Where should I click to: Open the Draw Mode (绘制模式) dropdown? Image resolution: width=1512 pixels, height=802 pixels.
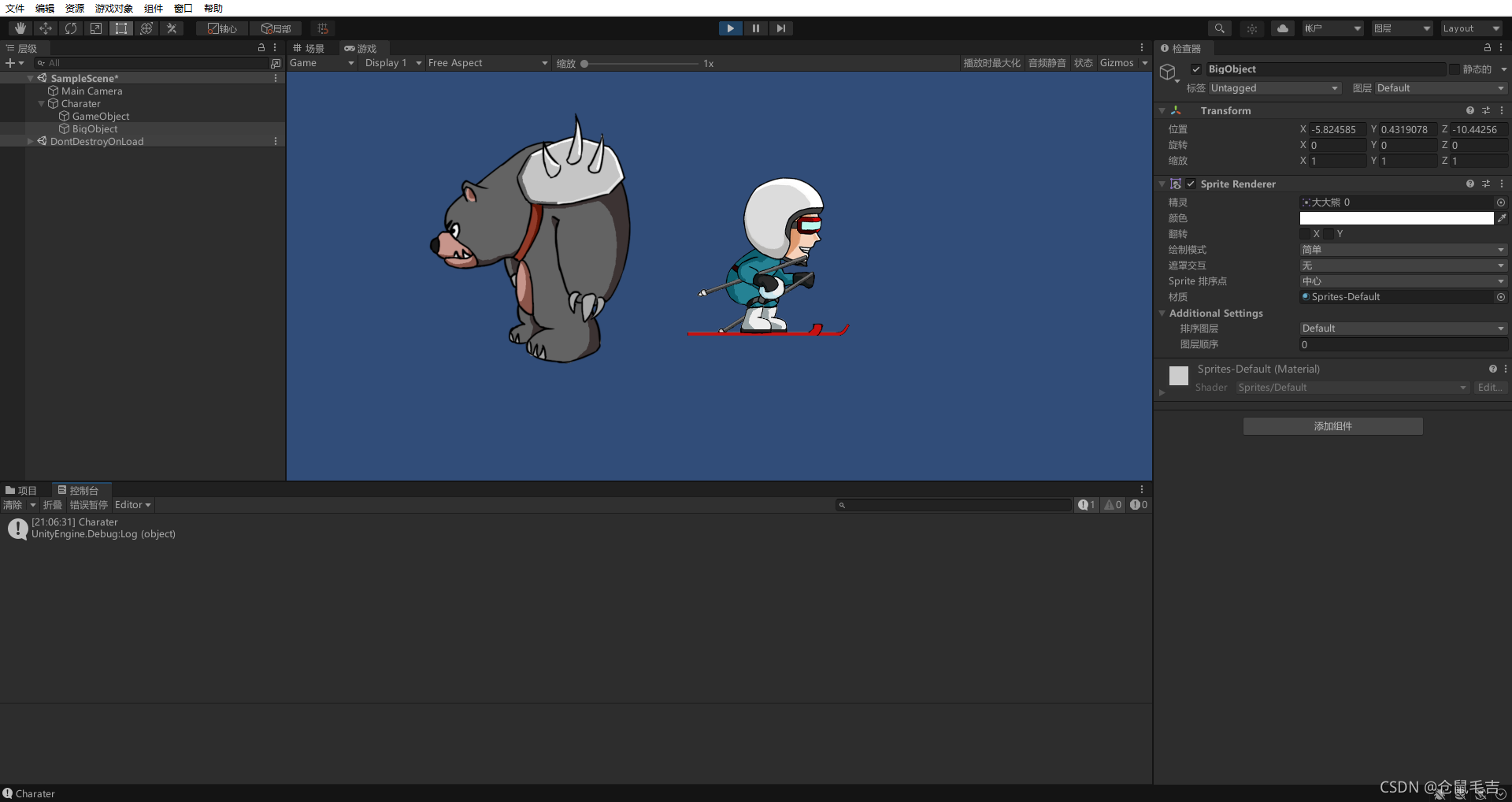click(x=1403, y=250)
